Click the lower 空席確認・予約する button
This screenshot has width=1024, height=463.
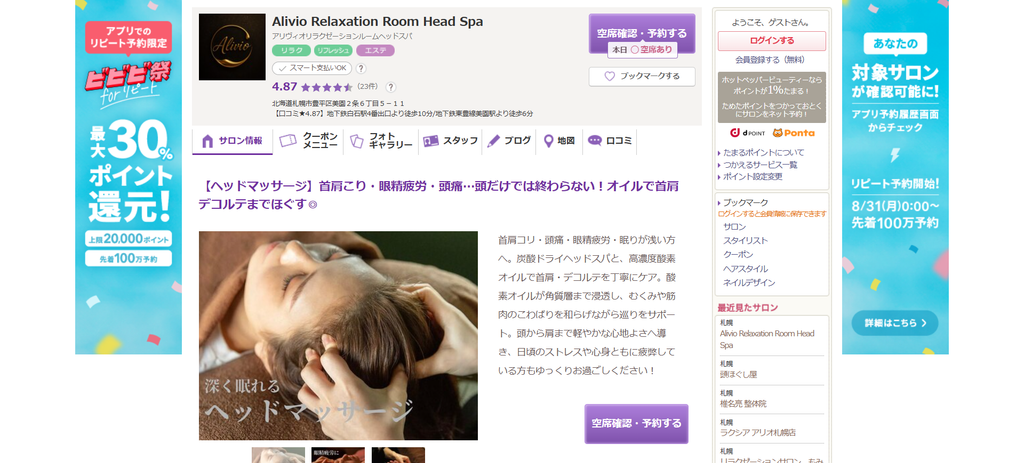pos(636,424)
